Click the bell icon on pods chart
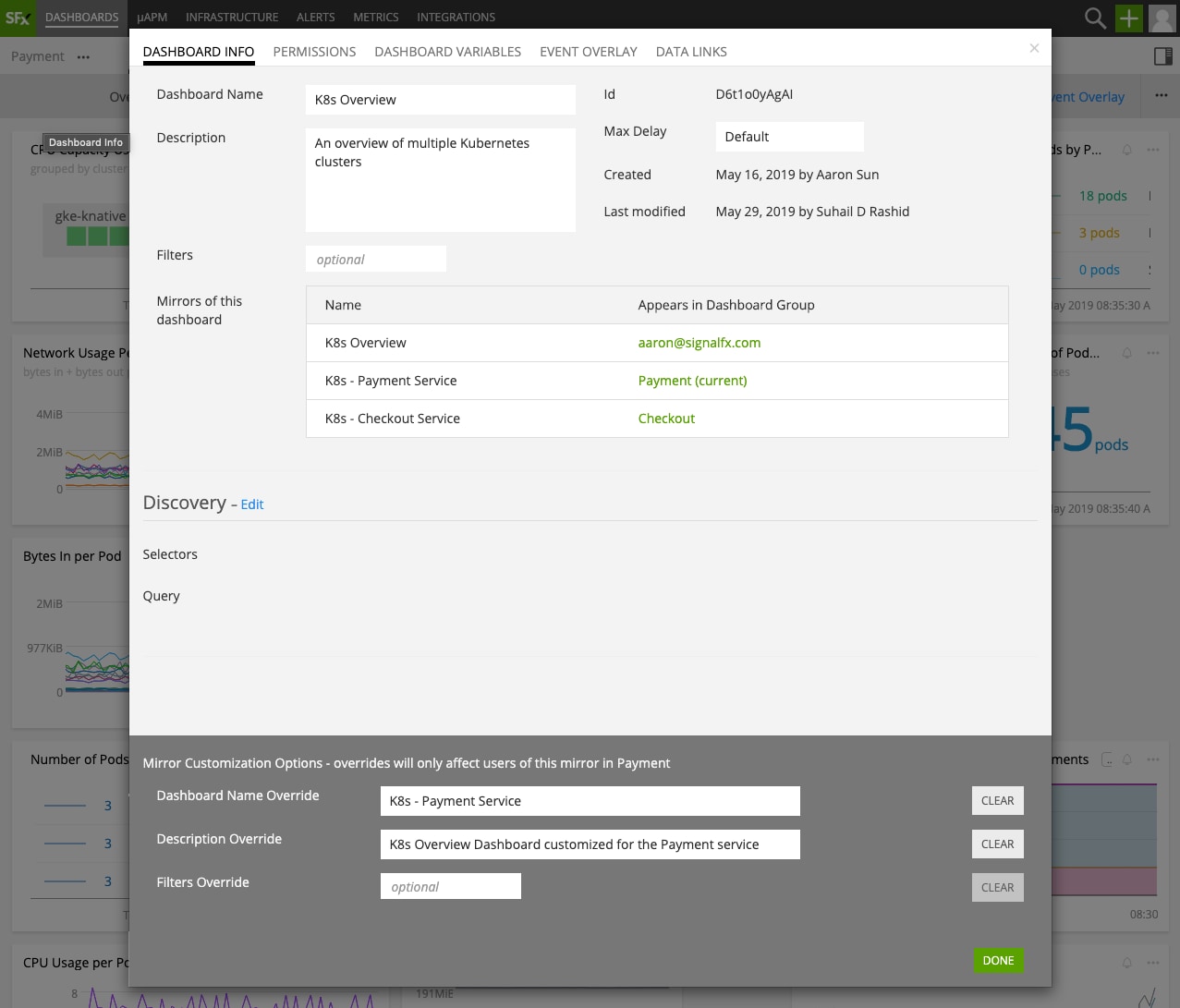 click(x=1126, y=150)
